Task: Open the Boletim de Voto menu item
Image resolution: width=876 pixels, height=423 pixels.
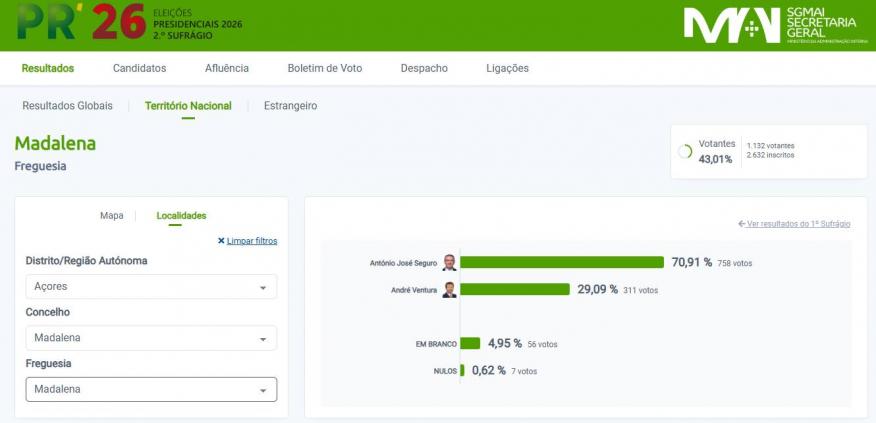Action: [x=325, y=68]
